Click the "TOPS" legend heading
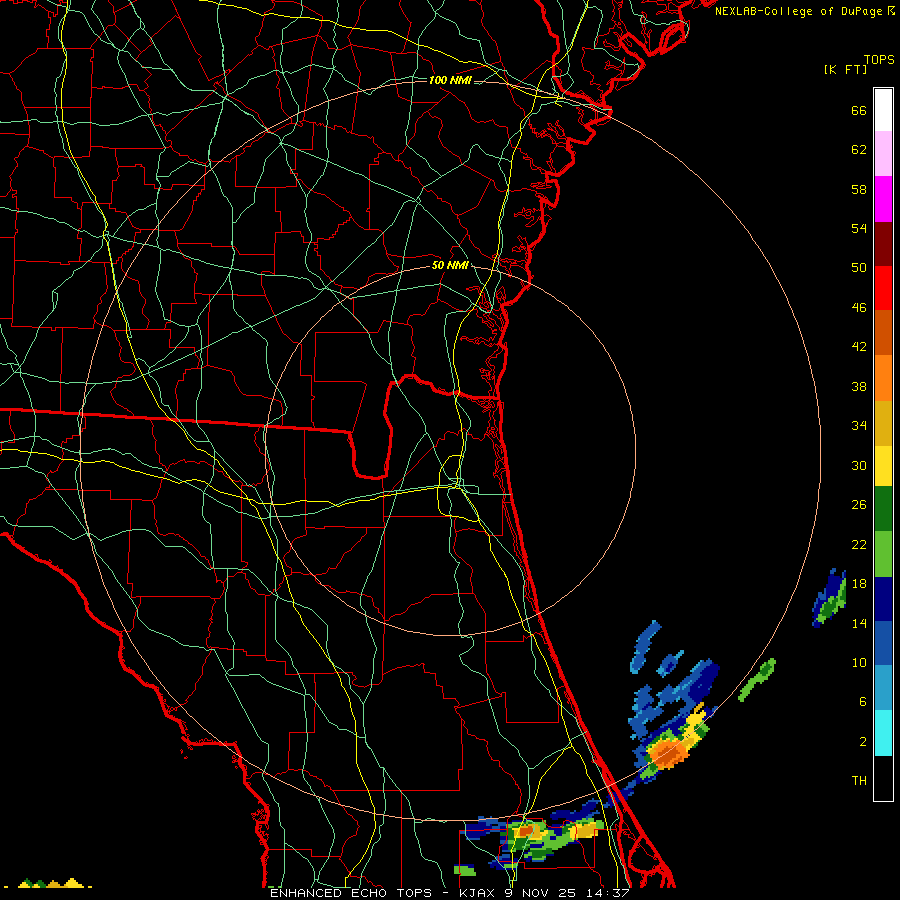 point(879,60)
